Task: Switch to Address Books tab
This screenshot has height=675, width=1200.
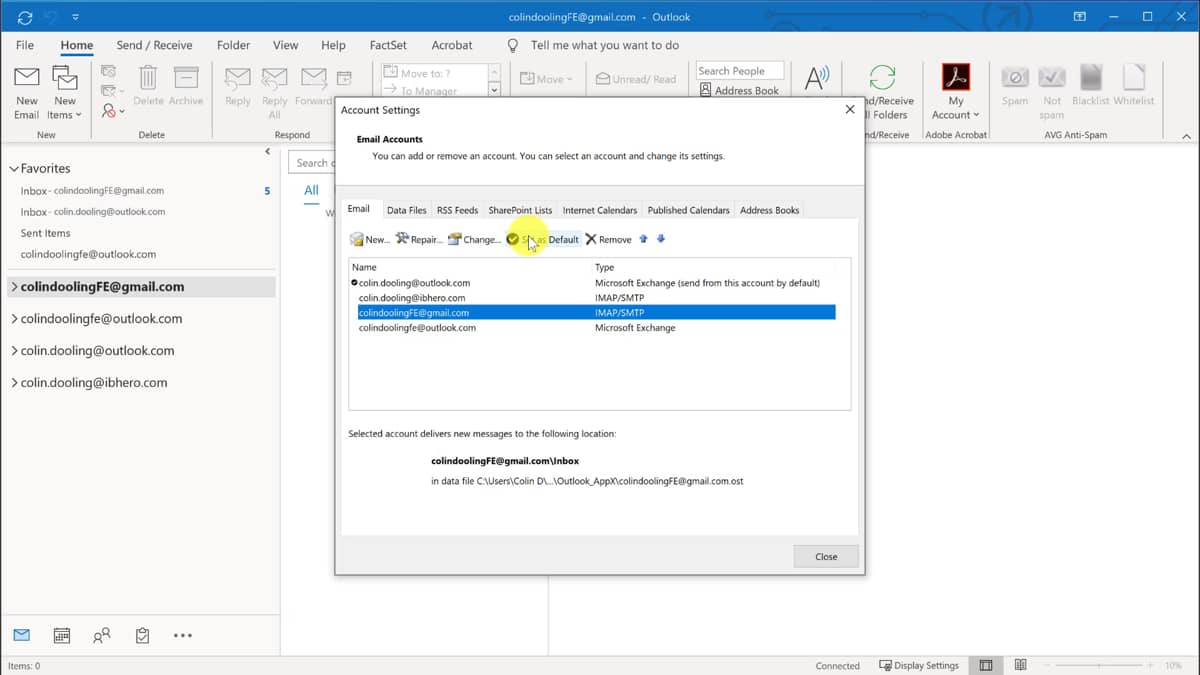Action: (769, 210)
